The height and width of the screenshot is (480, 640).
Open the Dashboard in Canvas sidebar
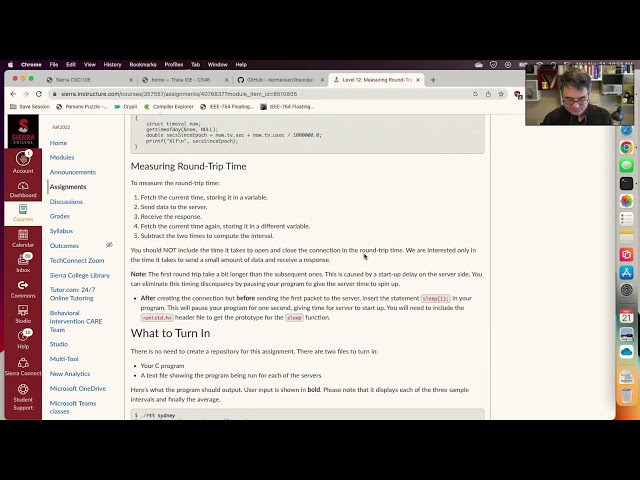coord(23,190)
